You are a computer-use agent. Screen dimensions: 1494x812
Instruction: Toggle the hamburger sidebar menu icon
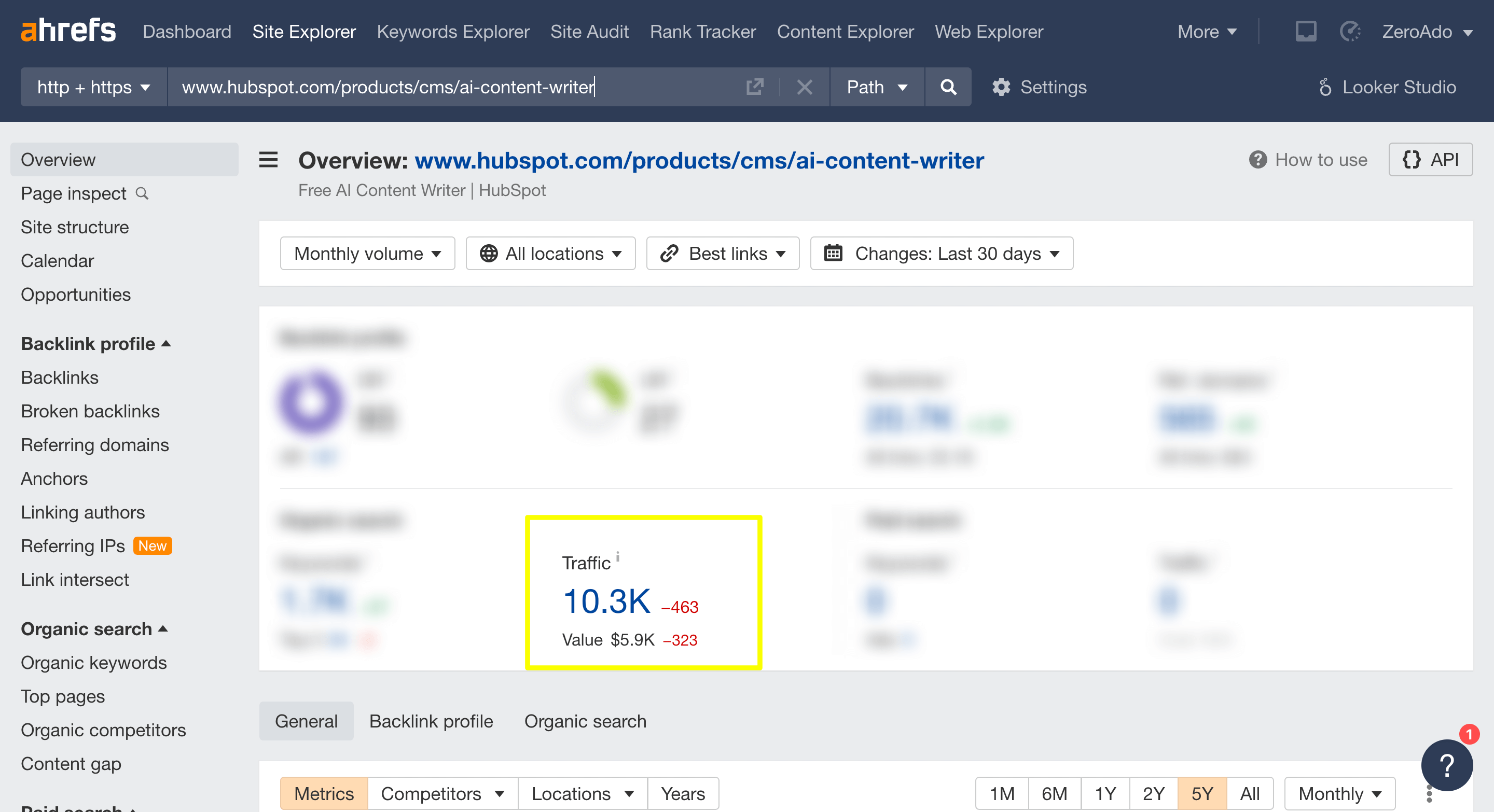(268, 159)
